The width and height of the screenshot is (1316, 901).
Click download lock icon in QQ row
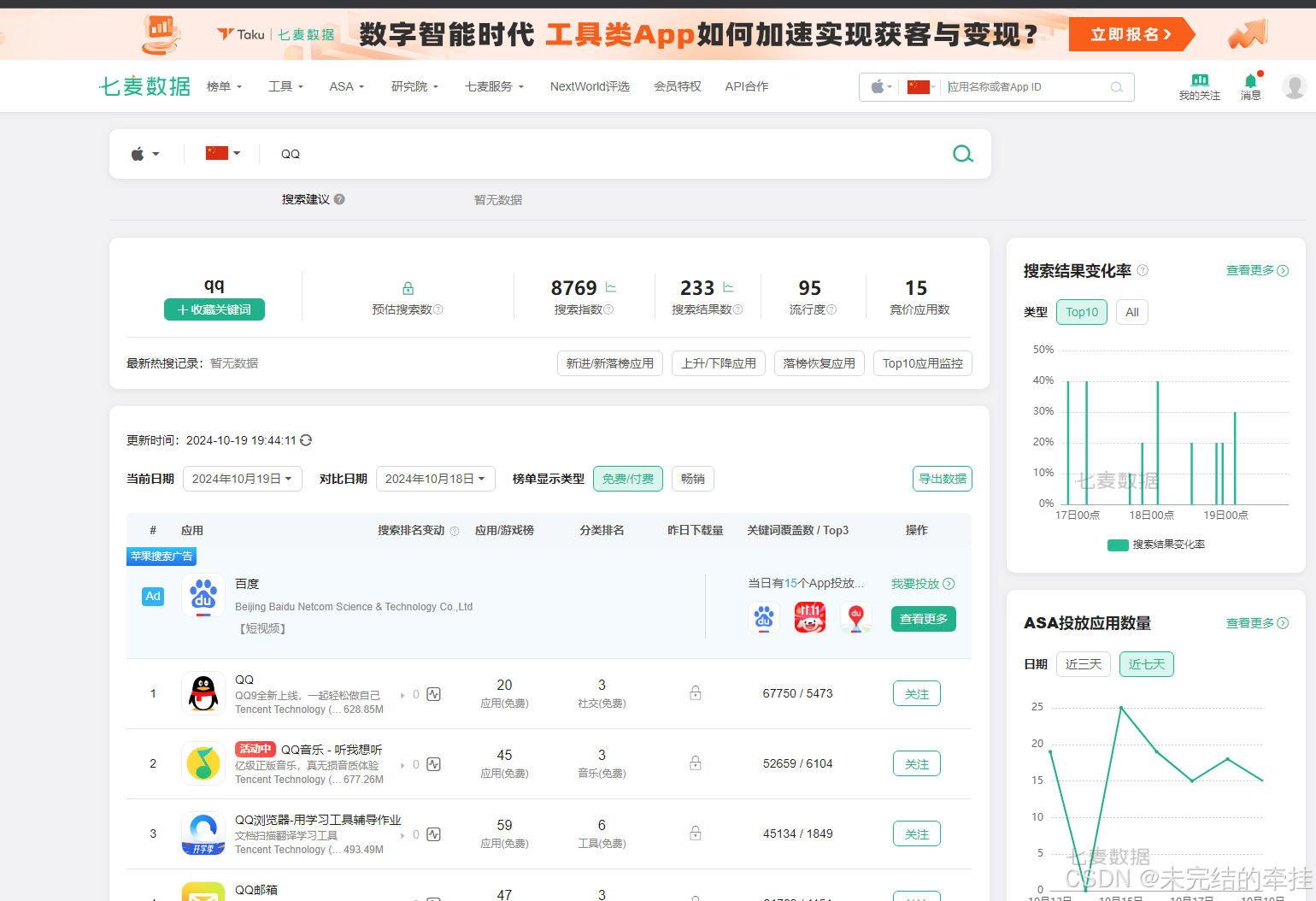pos(696,693)
